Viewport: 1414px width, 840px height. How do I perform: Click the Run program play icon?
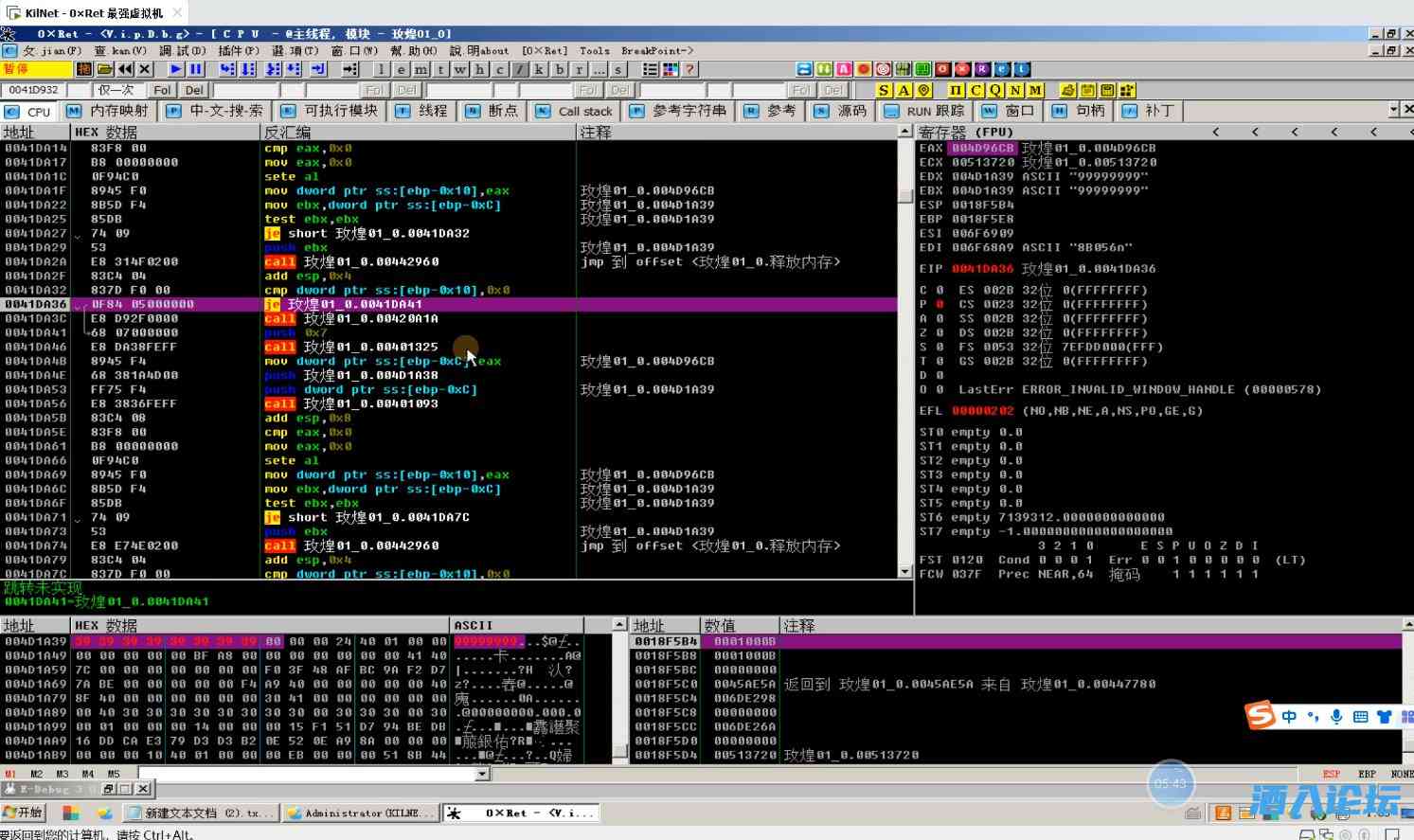176,69
